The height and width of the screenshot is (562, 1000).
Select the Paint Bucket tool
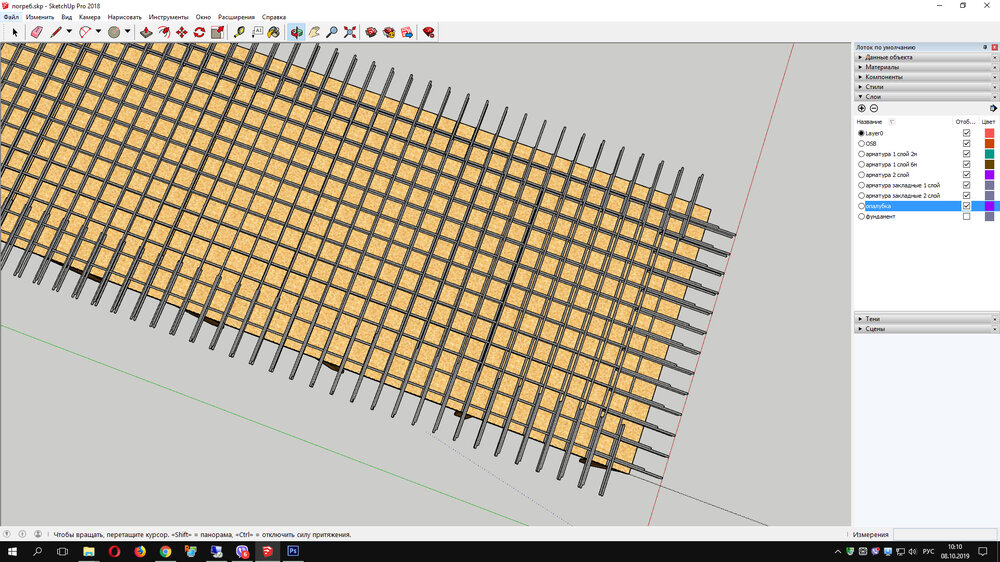point(273,32)
